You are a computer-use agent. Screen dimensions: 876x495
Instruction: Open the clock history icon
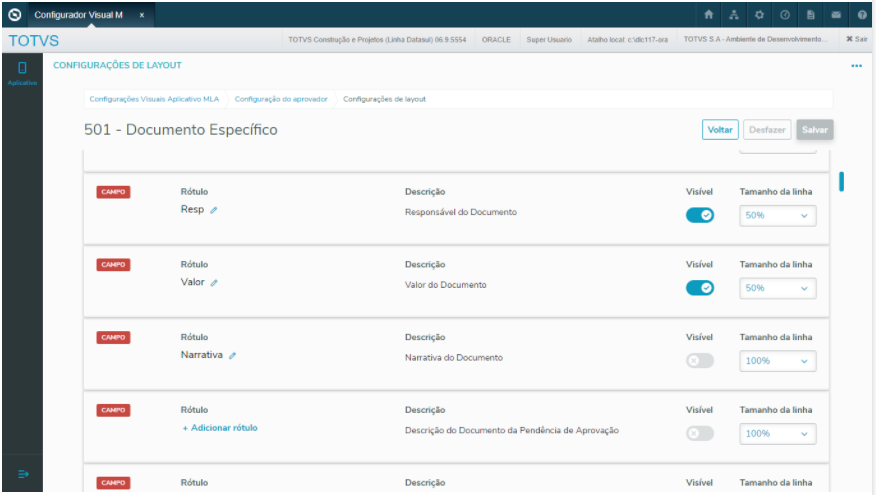click(x=785, y=15)
